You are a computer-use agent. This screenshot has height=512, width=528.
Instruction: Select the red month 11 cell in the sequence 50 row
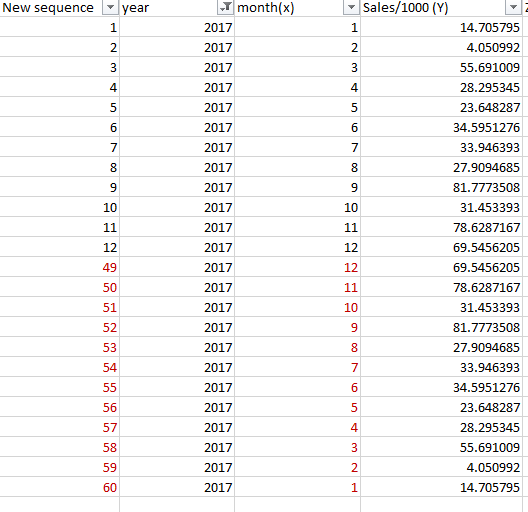(297, 287)
